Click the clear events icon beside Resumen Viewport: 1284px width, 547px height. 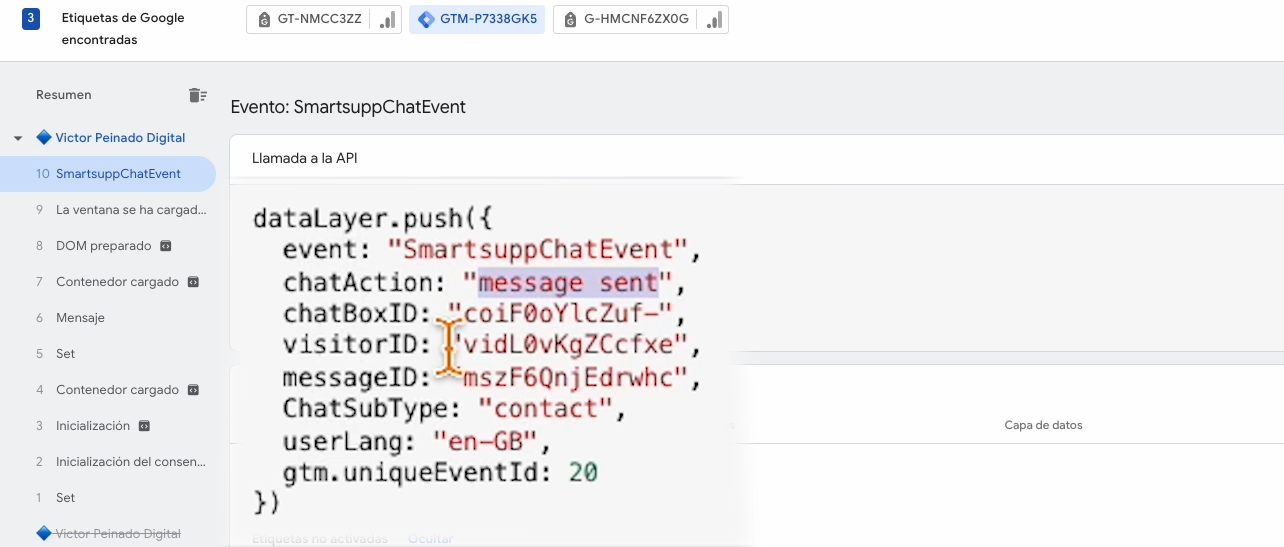click(197, 95)
